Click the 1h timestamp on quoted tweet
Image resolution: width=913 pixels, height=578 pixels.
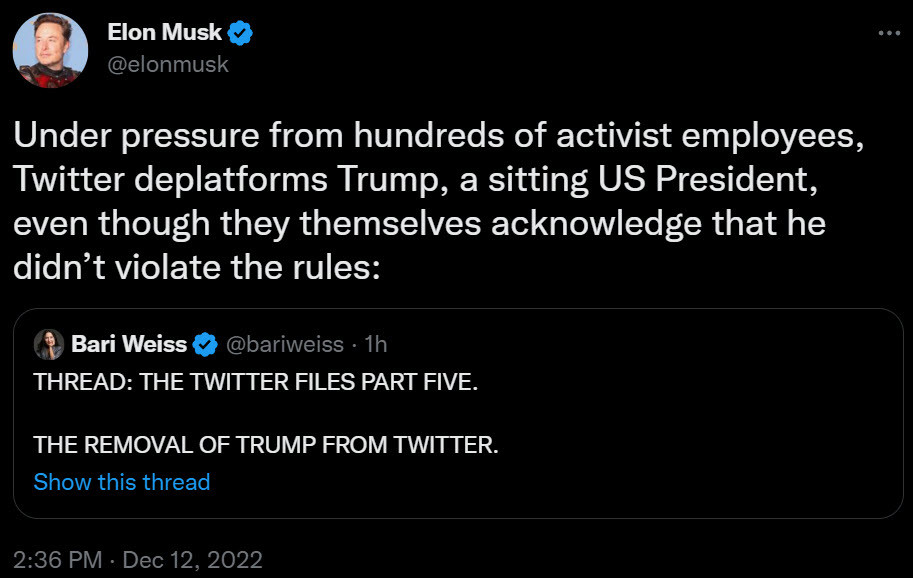coord(375,345)
